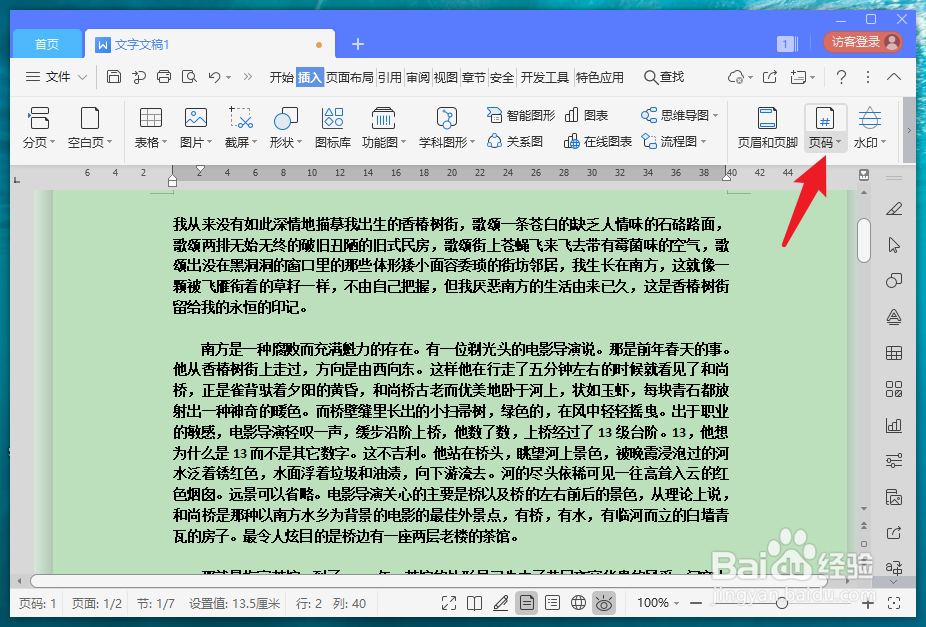Switch to page layout view in status bar
Viewport: 926px width, 627px height.
526,603
